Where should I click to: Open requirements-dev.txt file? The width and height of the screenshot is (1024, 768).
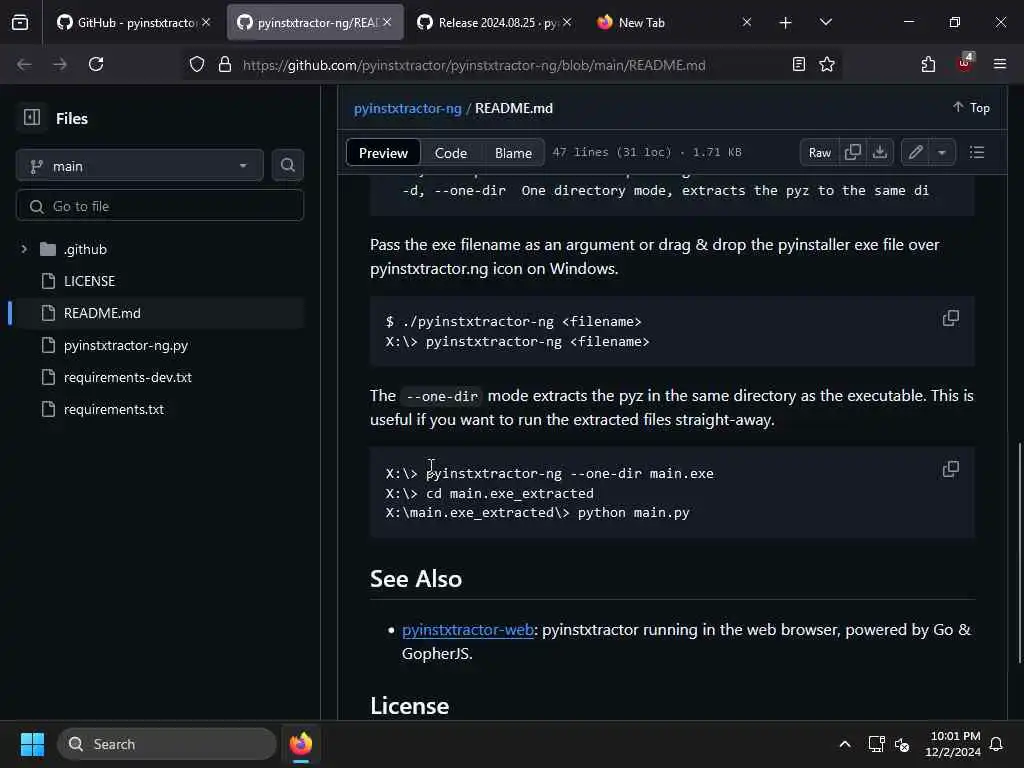click(x=128, y=377)
